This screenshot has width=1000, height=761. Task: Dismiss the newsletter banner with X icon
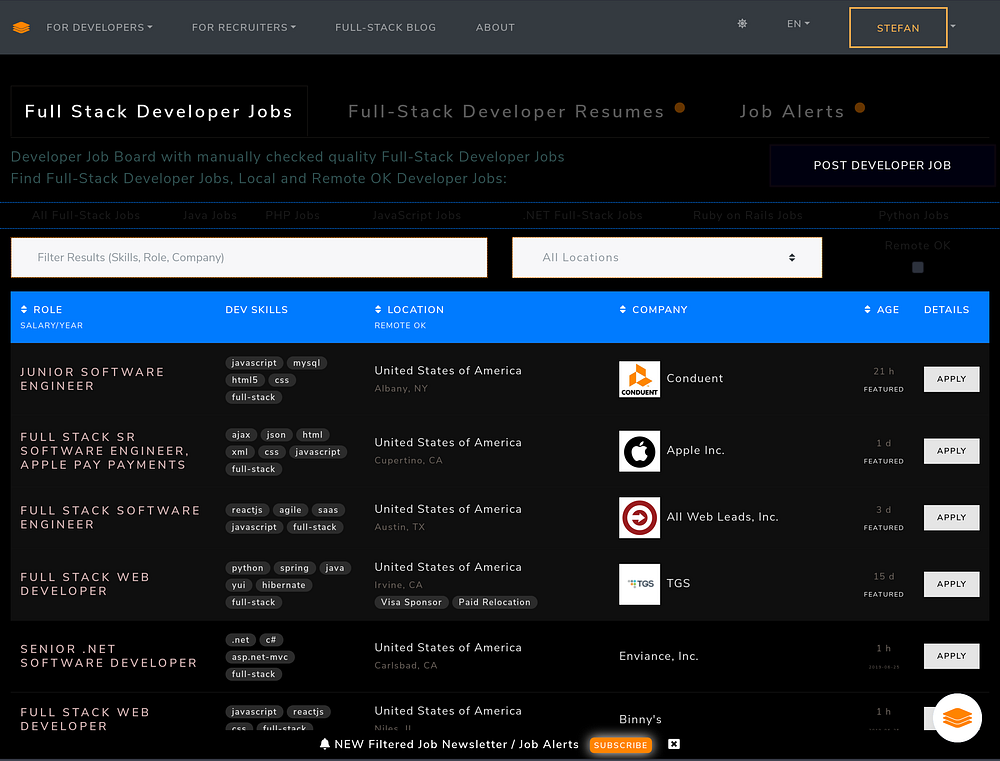[674, 744]
